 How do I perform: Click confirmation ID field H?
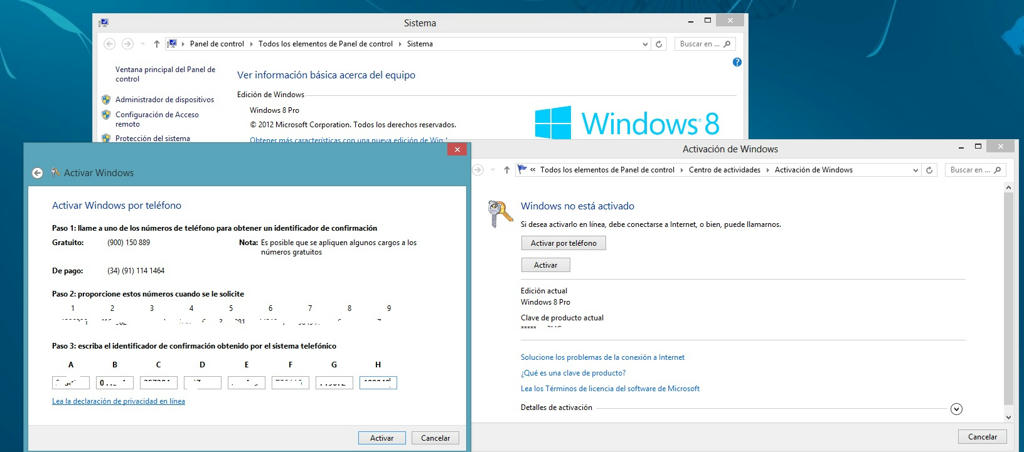[x=378, y=383]
